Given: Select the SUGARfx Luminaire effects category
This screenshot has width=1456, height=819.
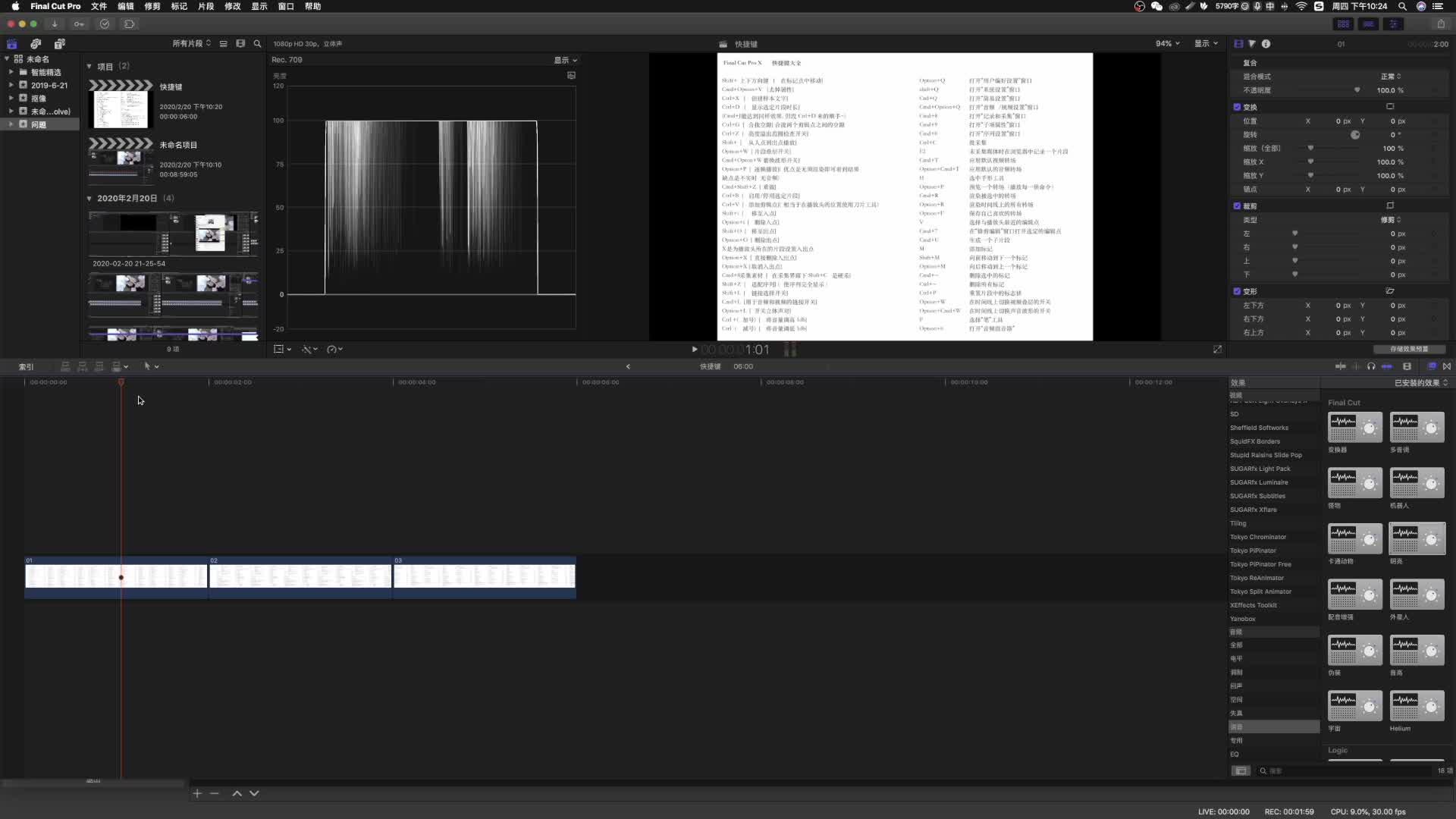Looking at the screenshot, I should pos(1259,482).
